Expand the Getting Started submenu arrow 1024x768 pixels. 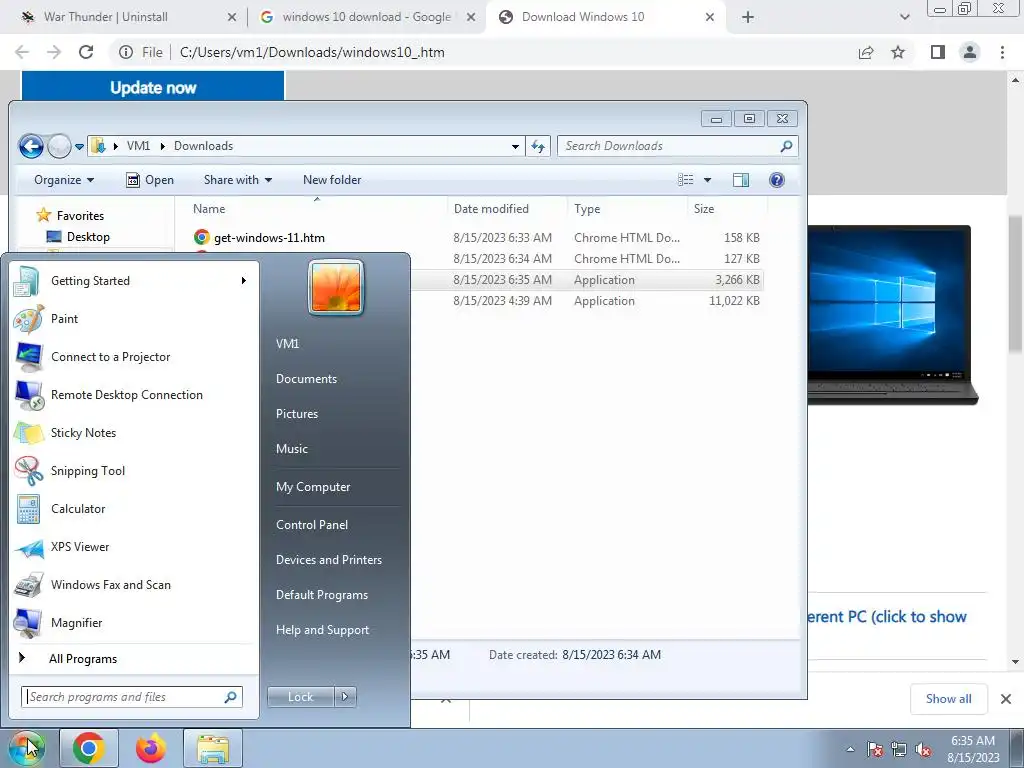[244, 281]
